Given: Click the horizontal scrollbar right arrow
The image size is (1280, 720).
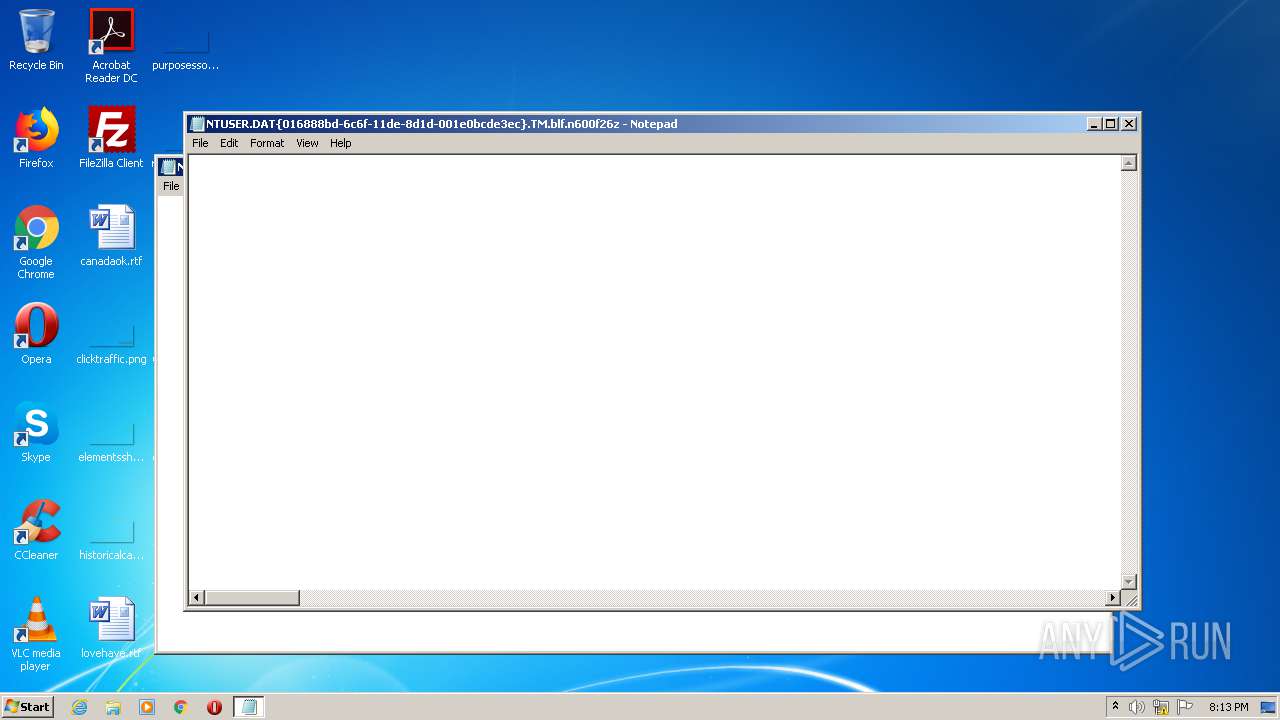Looking at the screenshot, I should coord(1112,598).
